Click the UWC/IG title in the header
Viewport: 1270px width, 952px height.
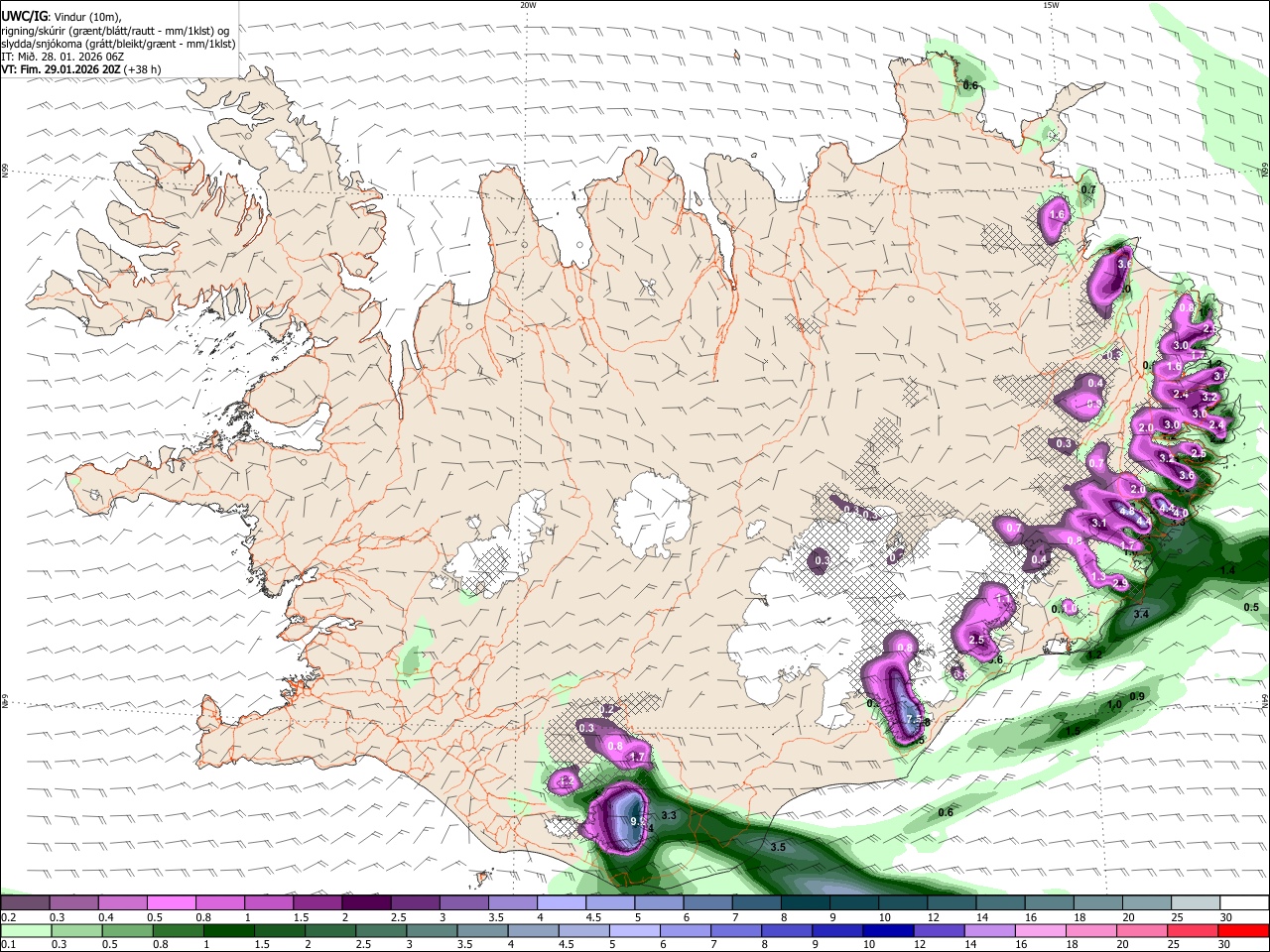(24, 16)
